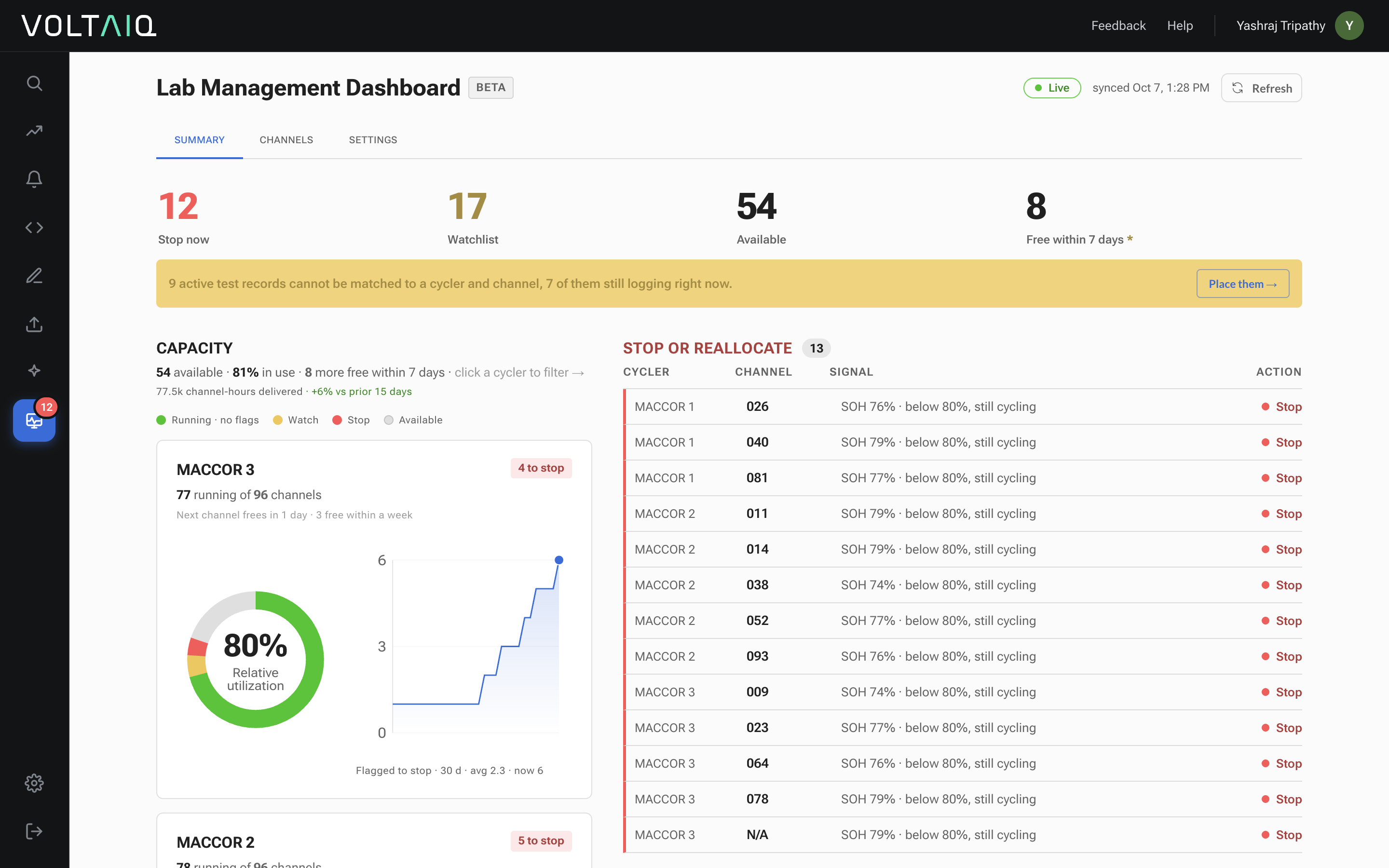Click the 4 to stop badge

pyautogui.click(x=541, y=468)
